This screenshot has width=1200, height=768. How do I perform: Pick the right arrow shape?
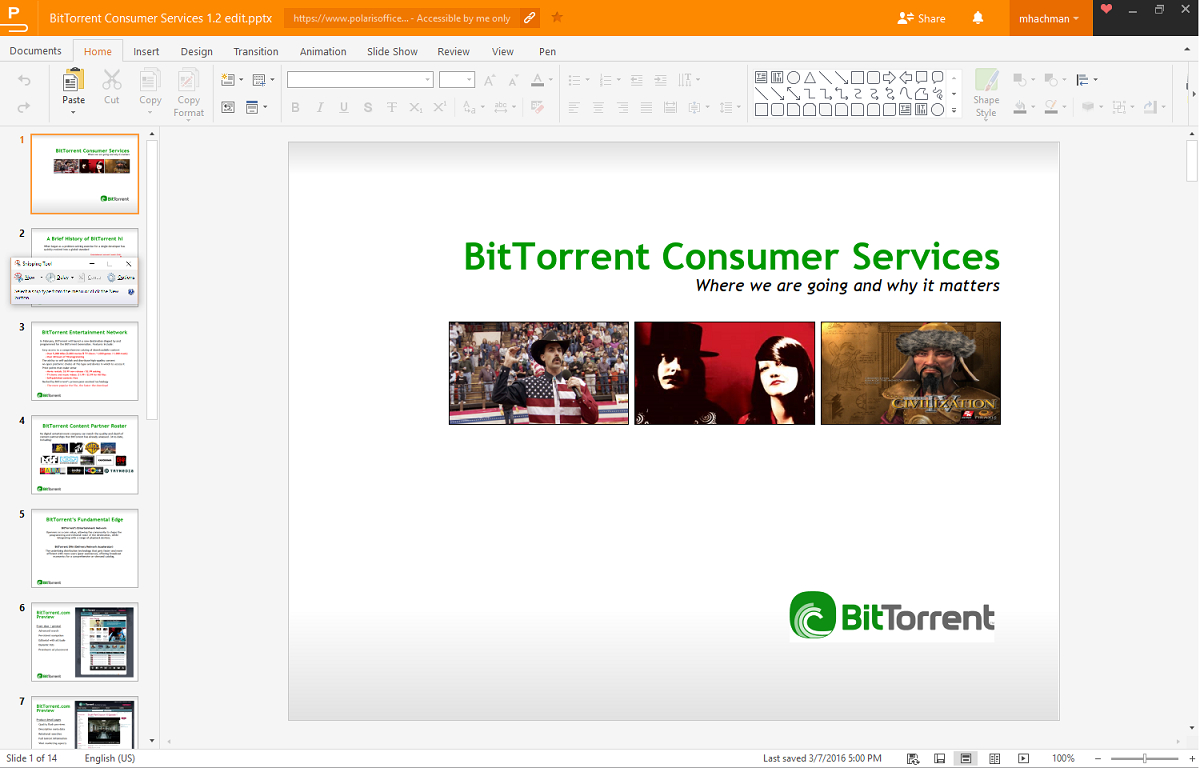click(x=889, y=77)
